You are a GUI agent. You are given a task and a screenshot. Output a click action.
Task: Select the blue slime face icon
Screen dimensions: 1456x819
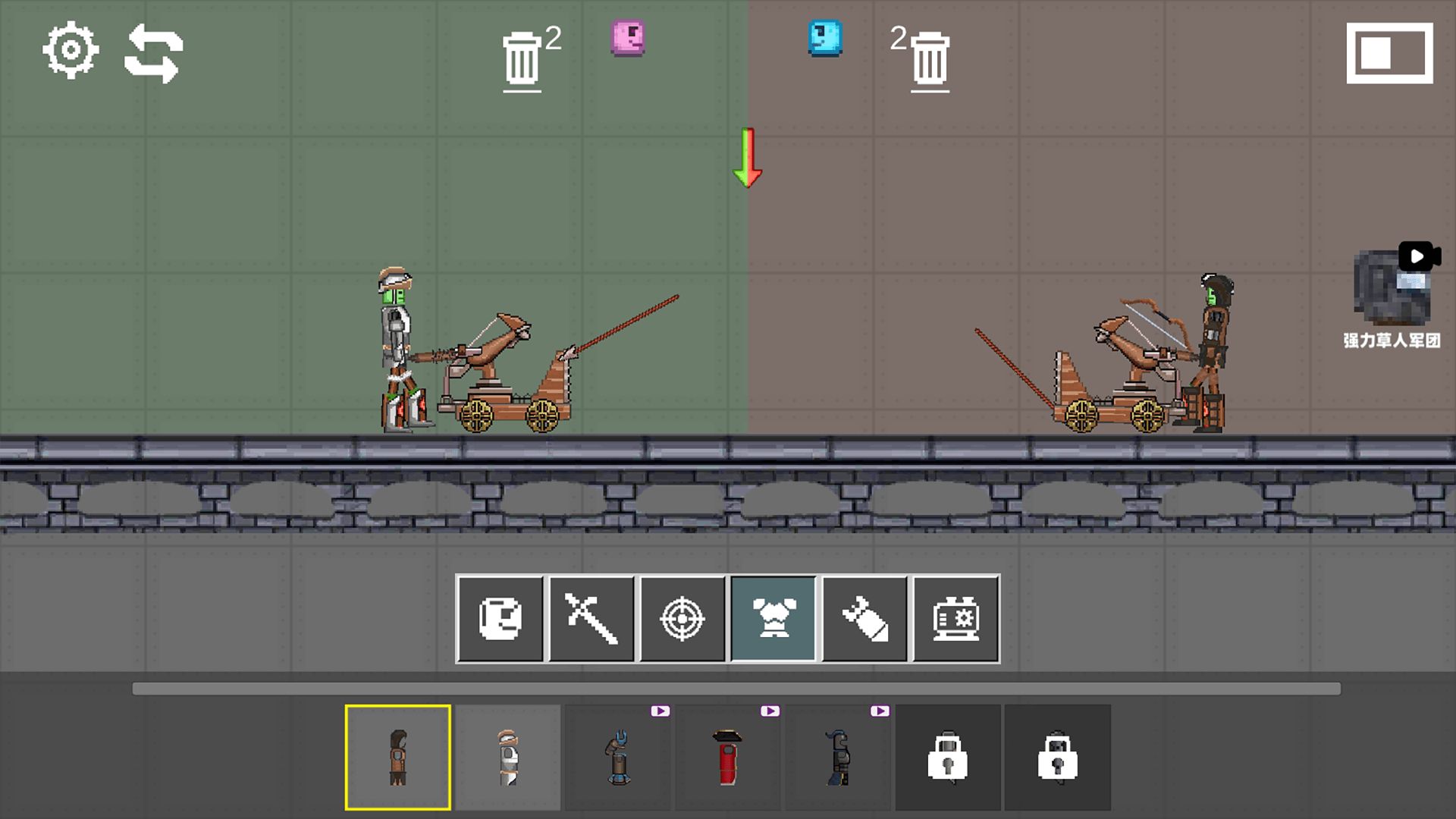click(x=825, y=38)
